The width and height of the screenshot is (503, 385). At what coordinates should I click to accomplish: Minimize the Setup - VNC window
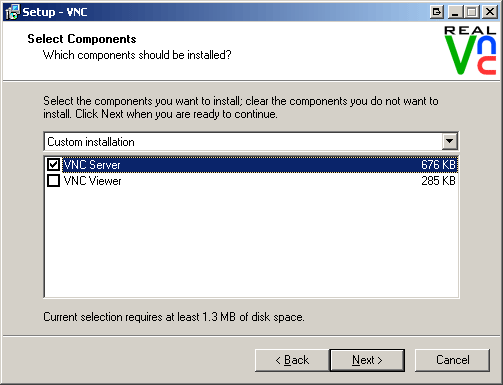[455, 12]
